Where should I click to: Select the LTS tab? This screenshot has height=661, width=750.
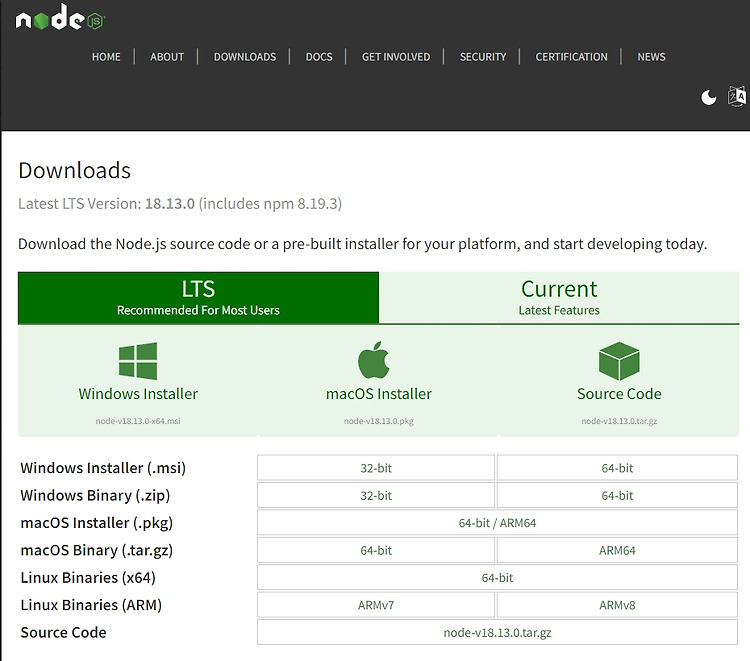click(x=199, y=297)
